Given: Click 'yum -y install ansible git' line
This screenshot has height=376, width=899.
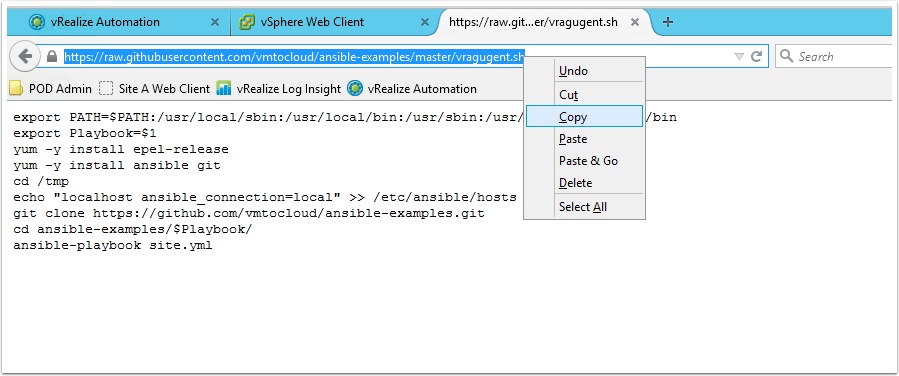Looking at the screenshot, I should coord(117,165).
